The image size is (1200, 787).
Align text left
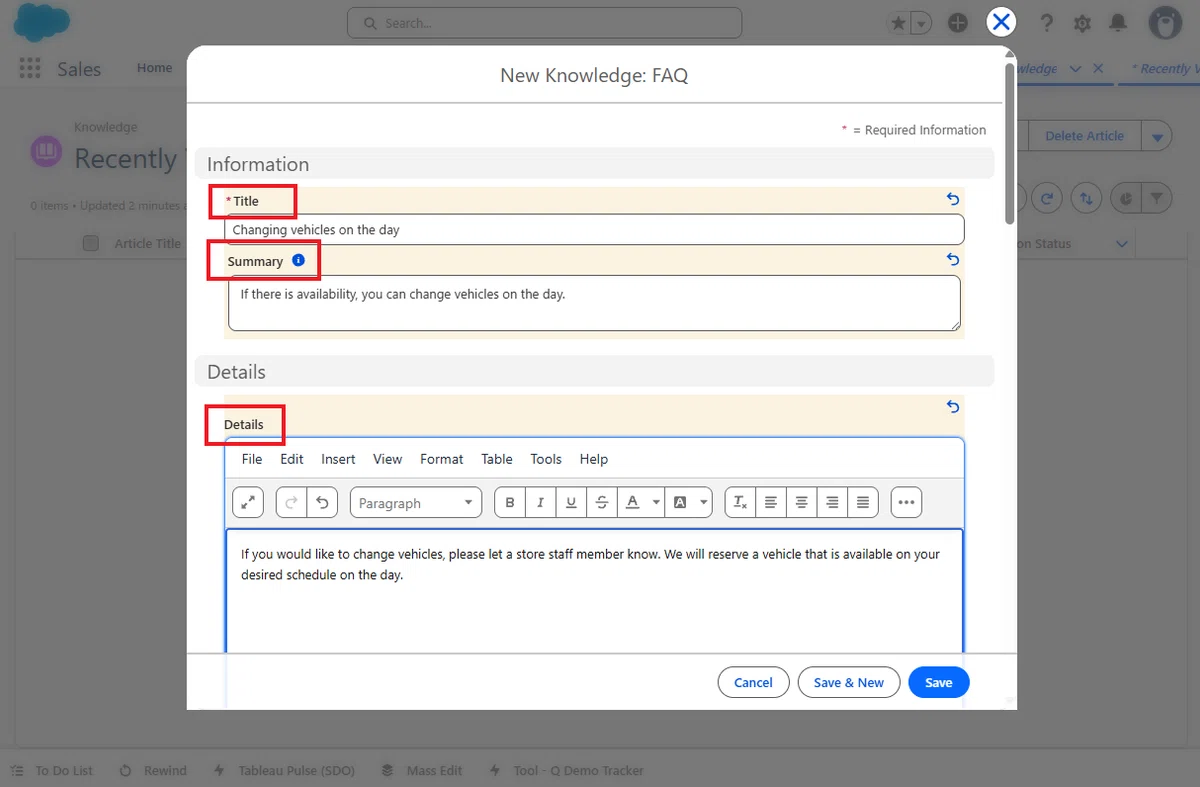pos(770,502)
